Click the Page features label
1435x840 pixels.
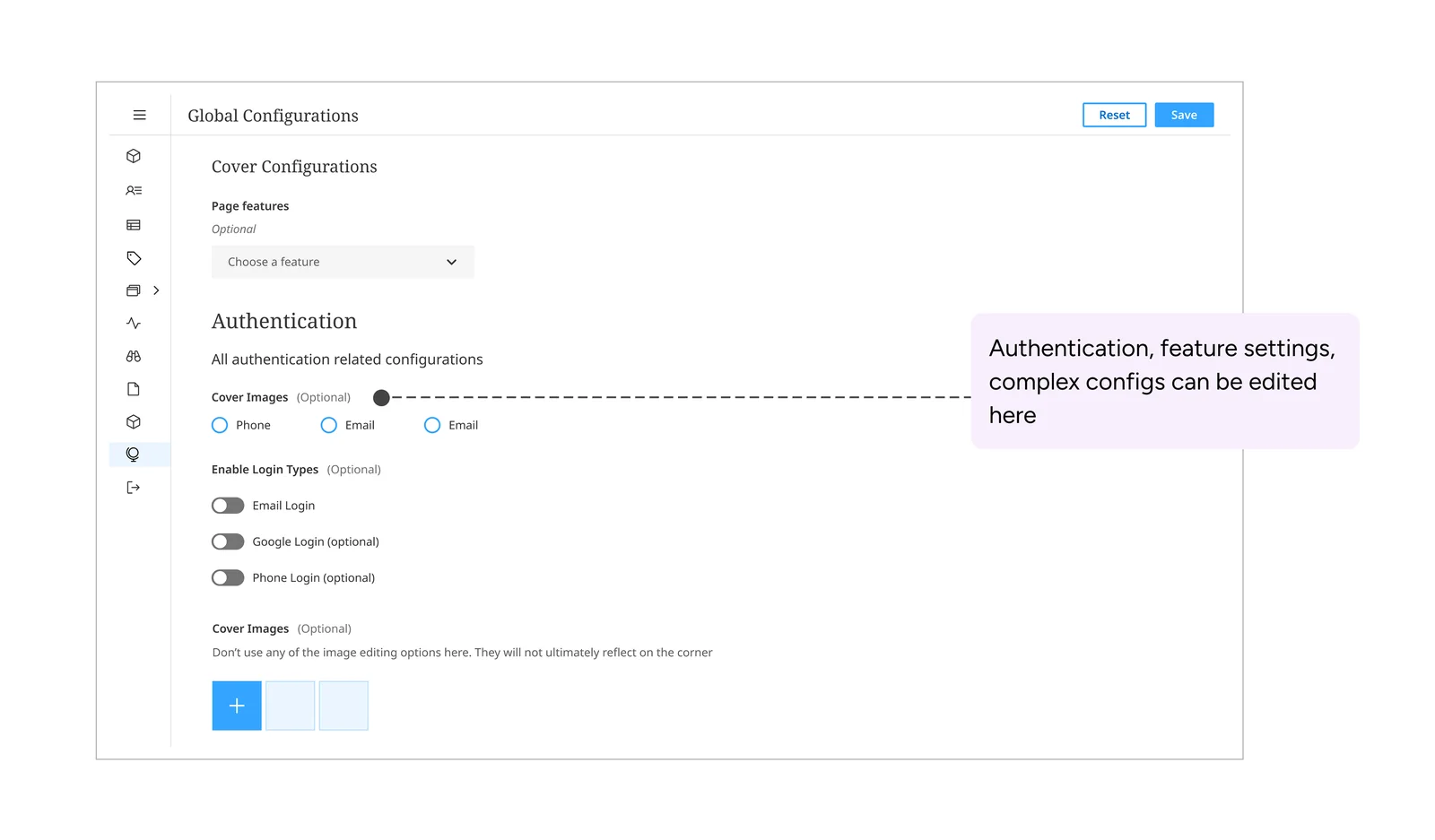[250, 206]
